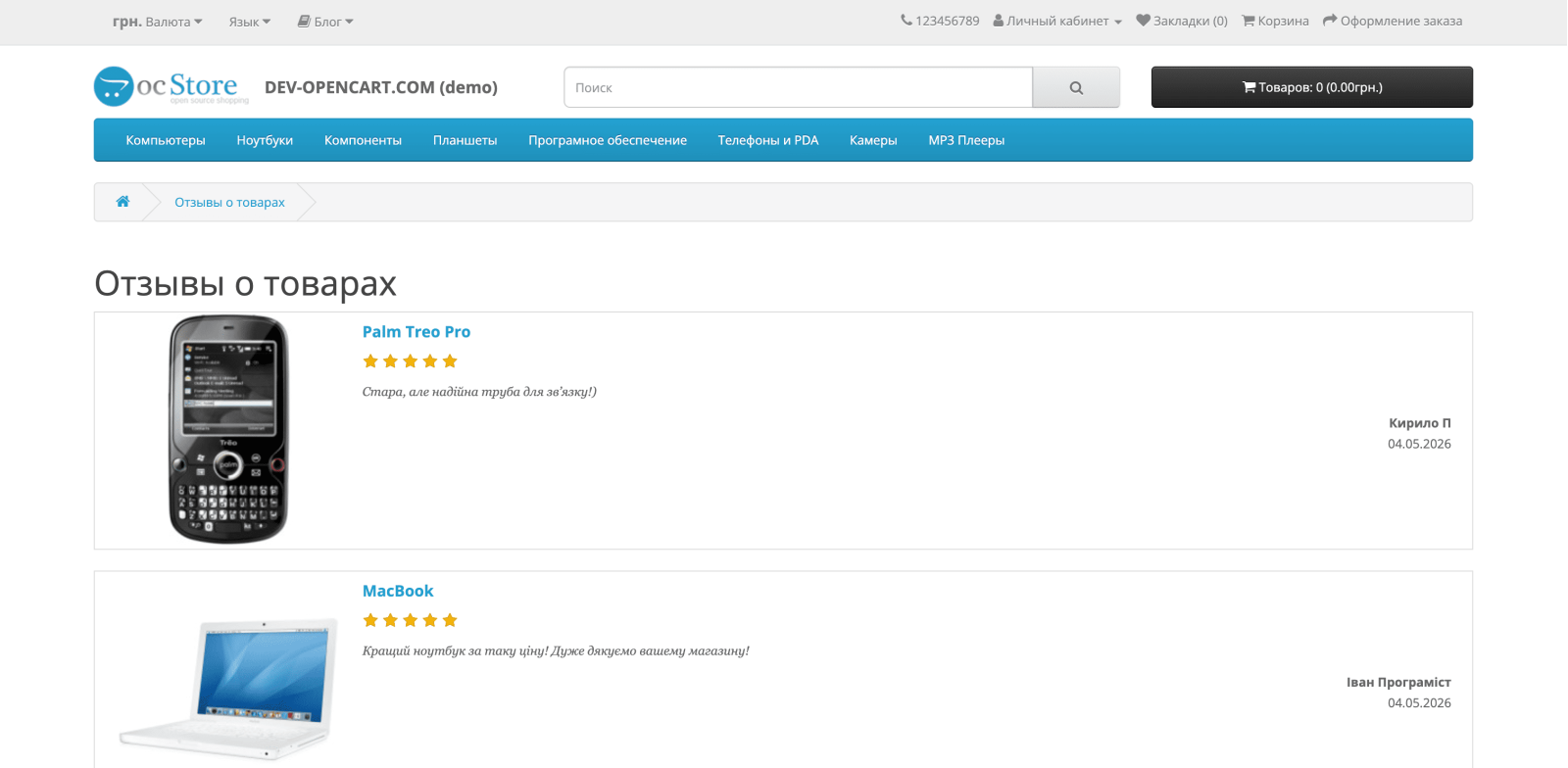This screenshot has width=1568, height=768.
Task: Open MacBook product image
Action: [x=228, y=689]
